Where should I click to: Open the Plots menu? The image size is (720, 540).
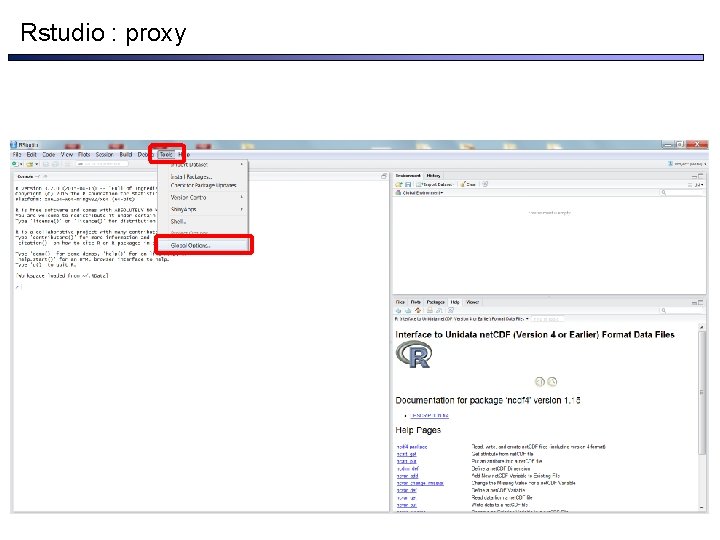(84, 155)
